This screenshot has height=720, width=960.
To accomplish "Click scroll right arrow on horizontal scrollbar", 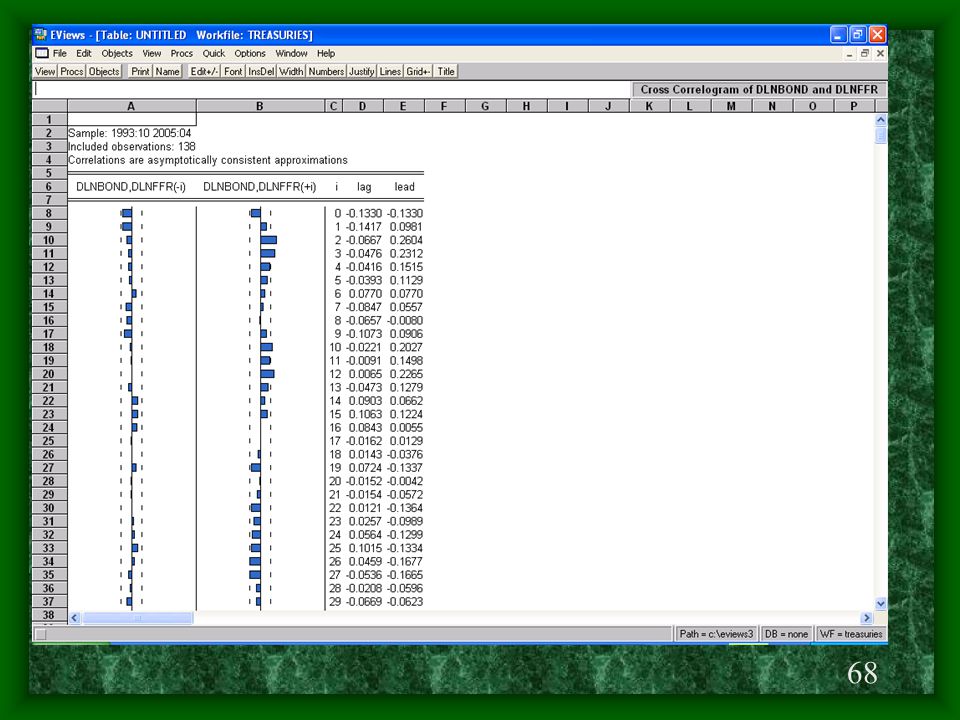I will click(x=866, y=618).
